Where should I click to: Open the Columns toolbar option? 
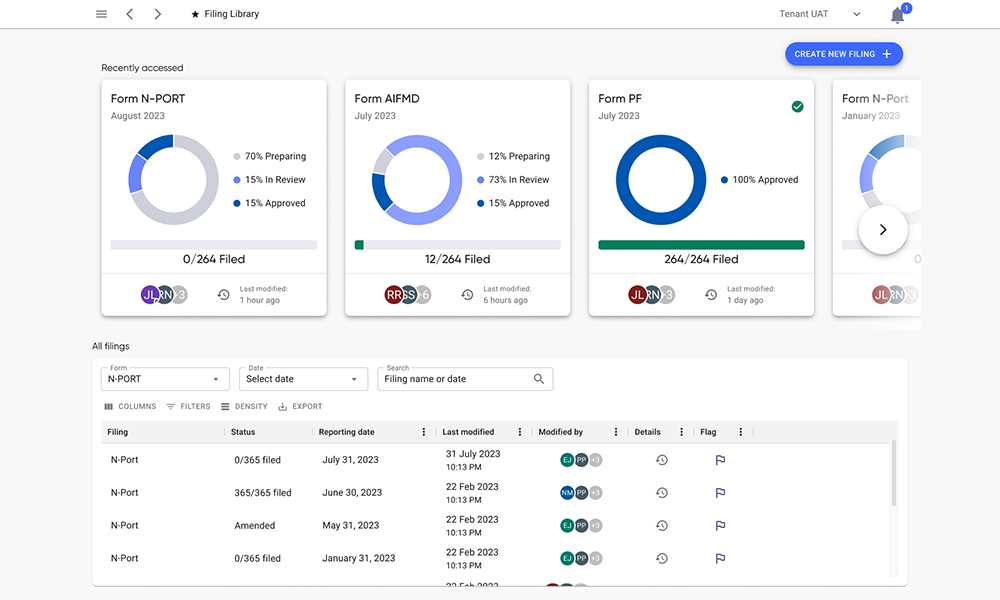point(130,407)
